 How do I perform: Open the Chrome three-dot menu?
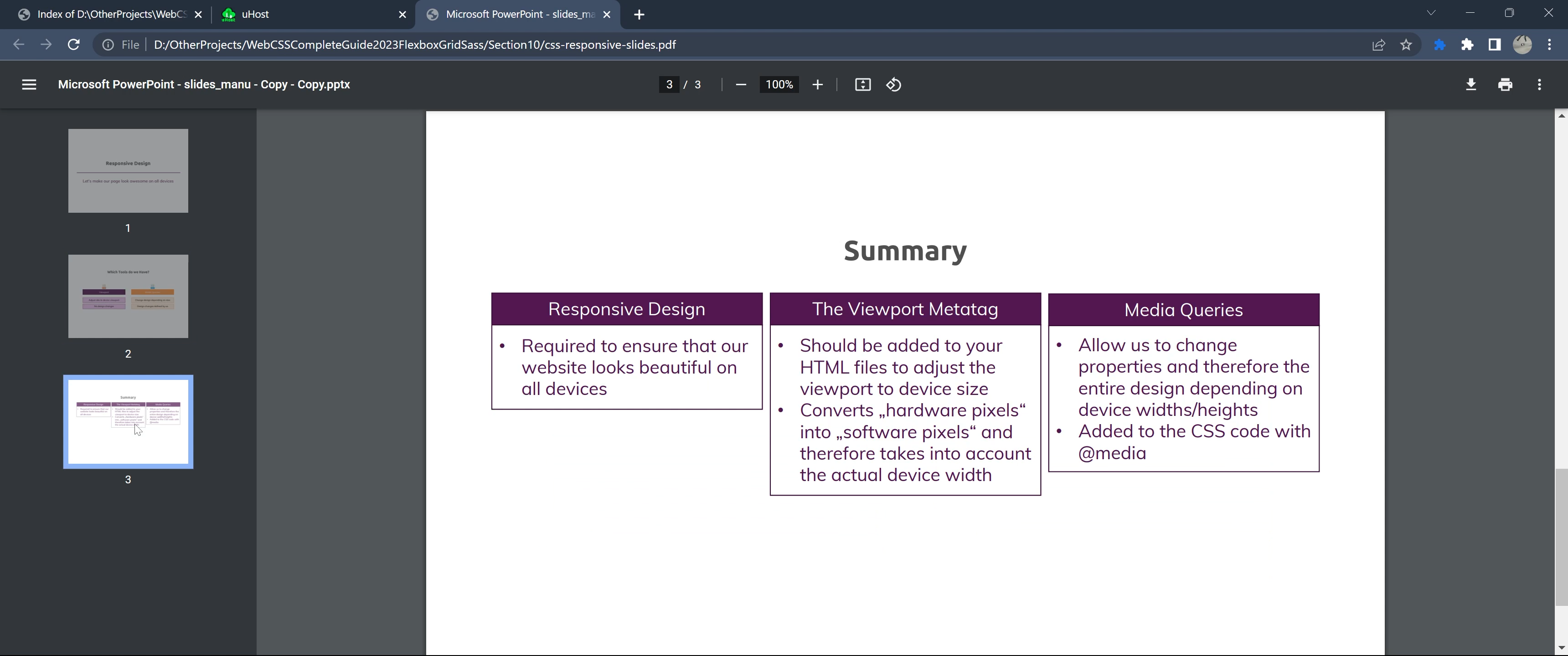pos(1550,45)
